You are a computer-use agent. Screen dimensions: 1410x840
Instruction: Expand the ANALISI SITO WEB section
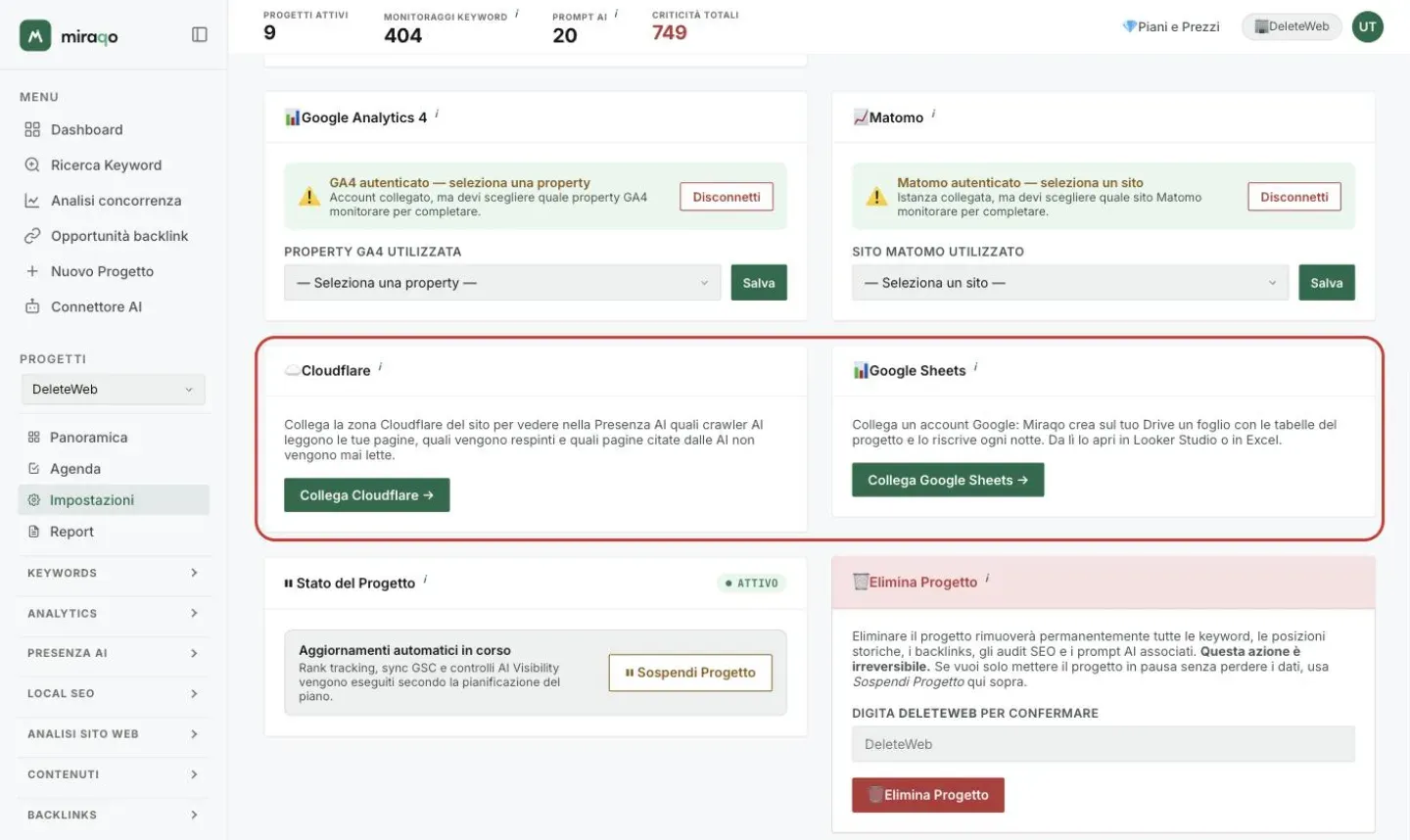[x=114, y=733]
